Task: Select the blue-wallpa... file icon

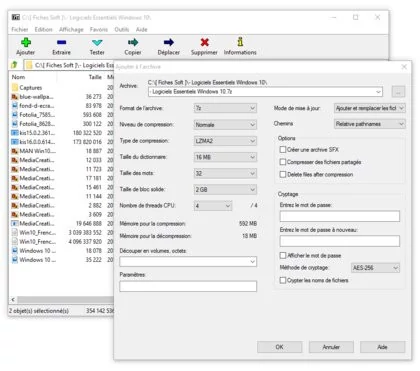Action: (x=15, y=97)
